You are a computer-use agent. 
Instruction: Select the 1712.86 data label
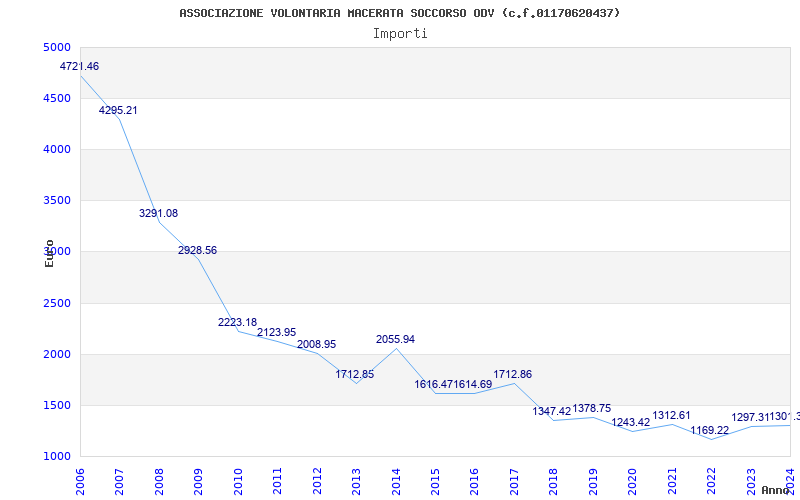tap(512, 374)
